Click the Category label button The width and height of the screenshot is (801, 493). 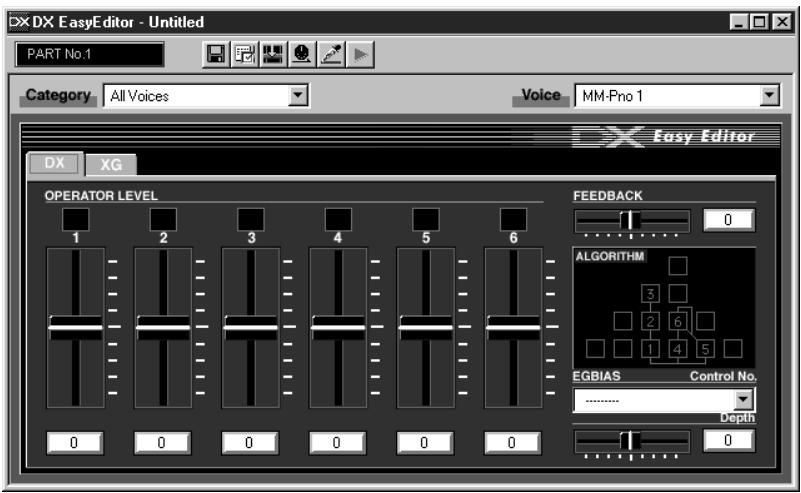[58, 96]
